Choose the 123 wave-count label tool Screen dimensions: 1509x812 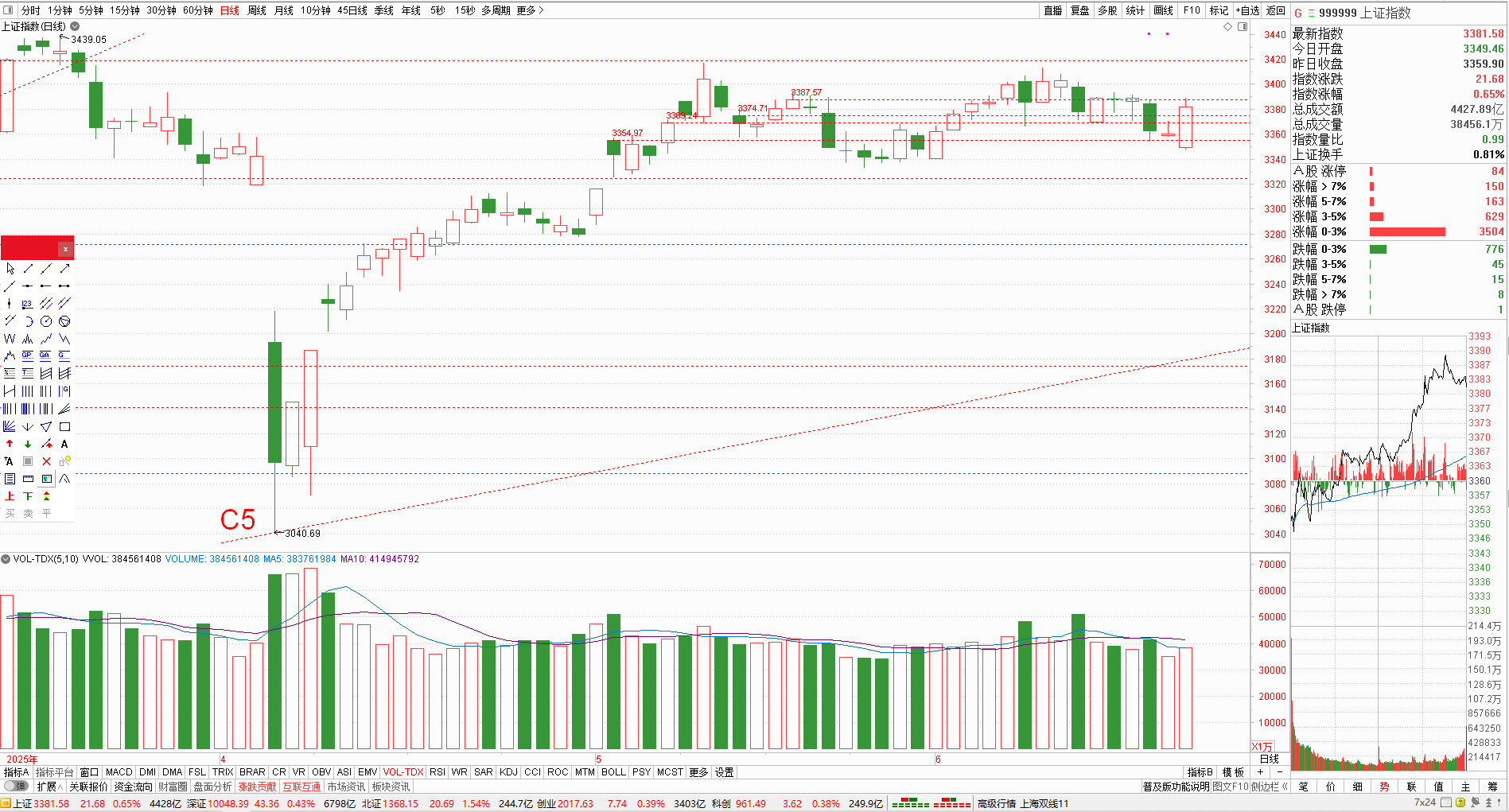click(x=28, y=304)
